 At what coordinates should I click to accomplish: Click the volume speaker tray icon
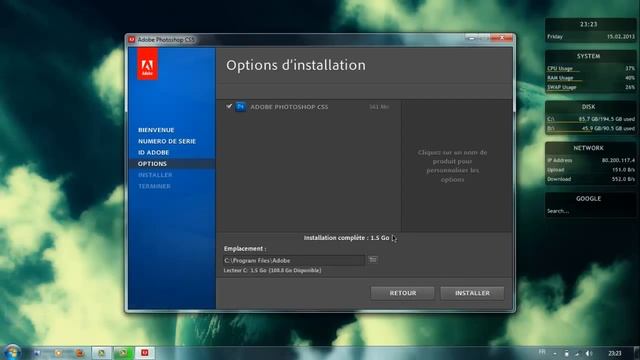click(588, 353)
